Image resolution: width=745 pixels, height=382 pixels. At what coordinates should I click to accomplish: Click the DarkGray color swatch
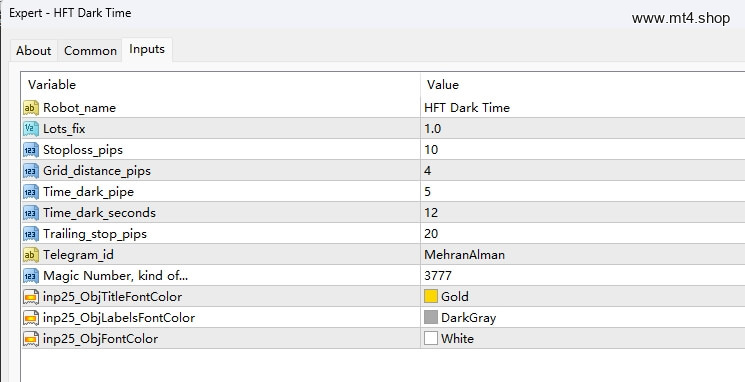point(430,317)
